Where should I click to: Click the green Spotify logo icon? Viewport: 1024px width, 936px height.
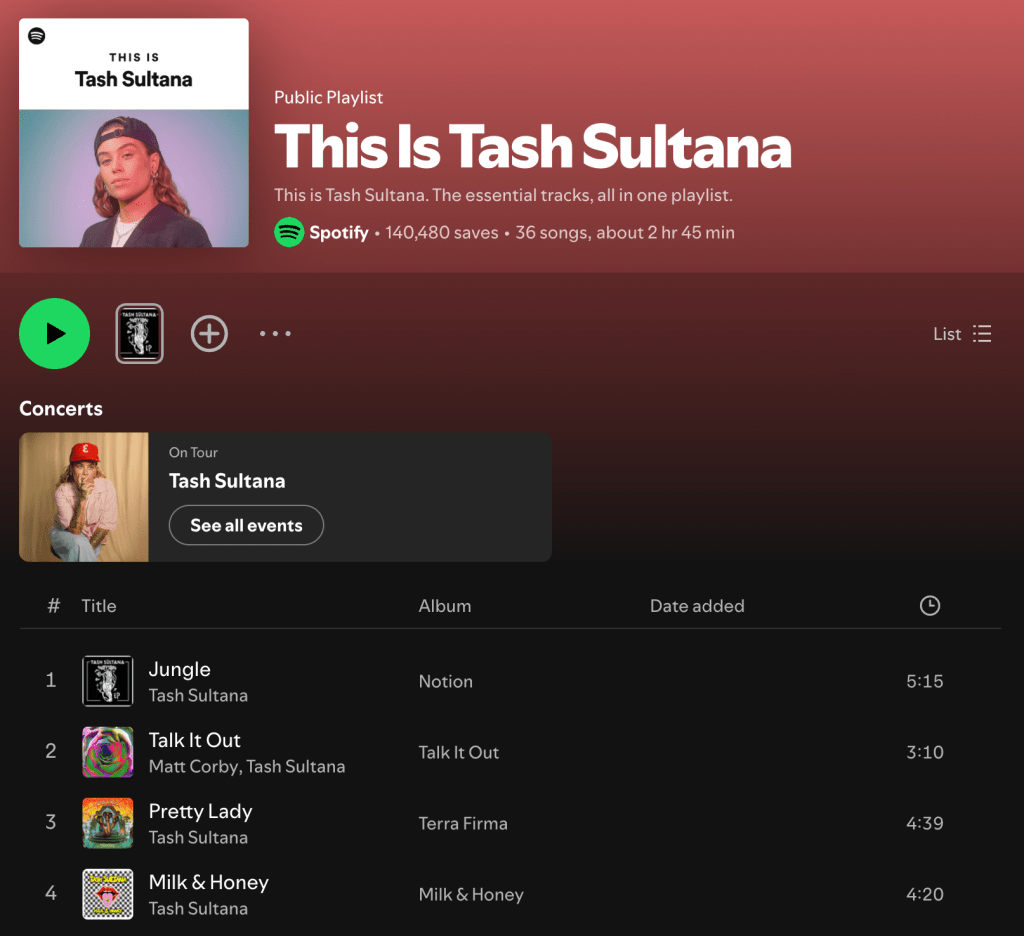pyautogui.click(x=289, y=233)
